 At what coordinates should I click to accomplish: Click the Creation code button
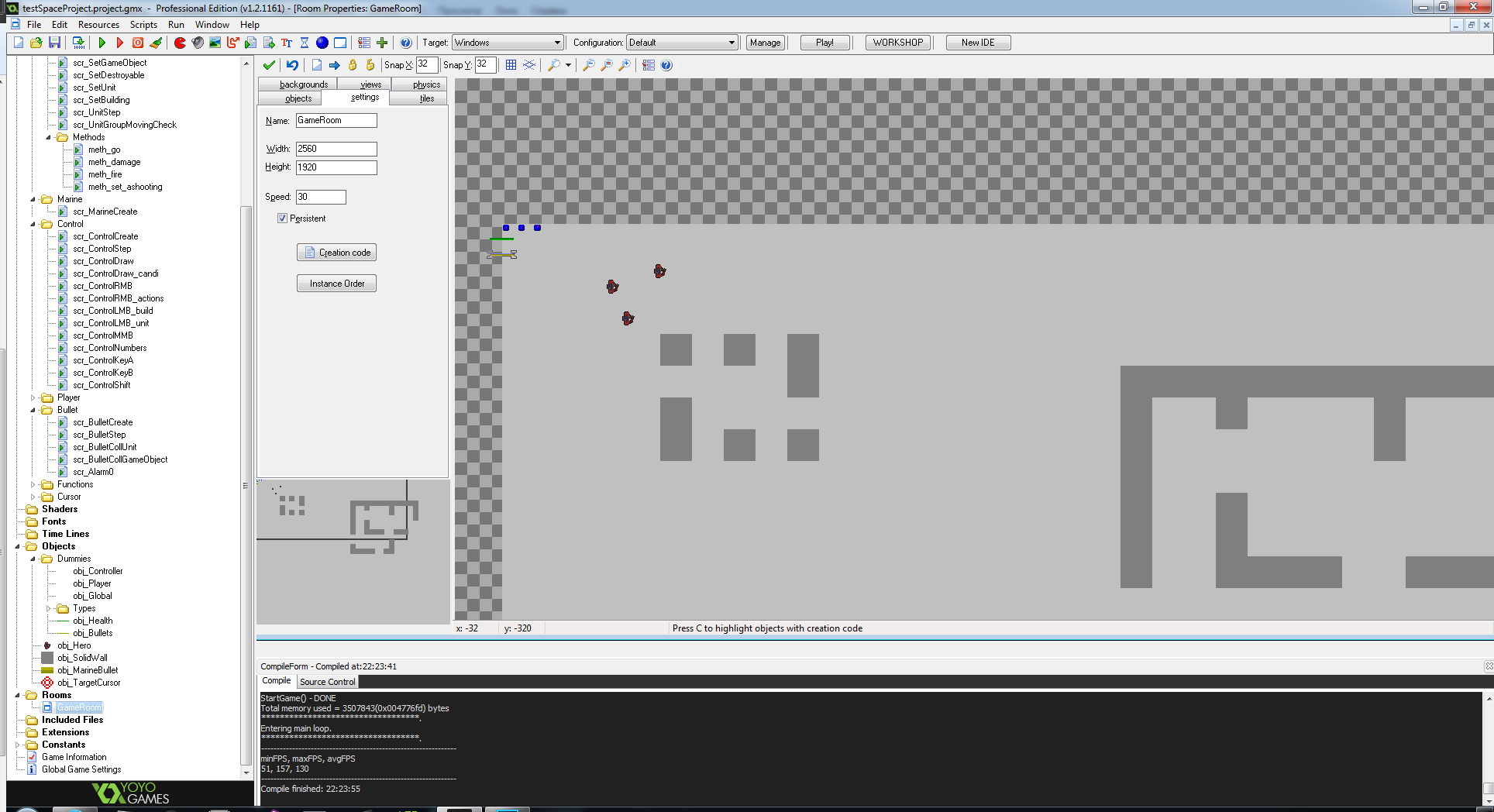click(337, 253)
